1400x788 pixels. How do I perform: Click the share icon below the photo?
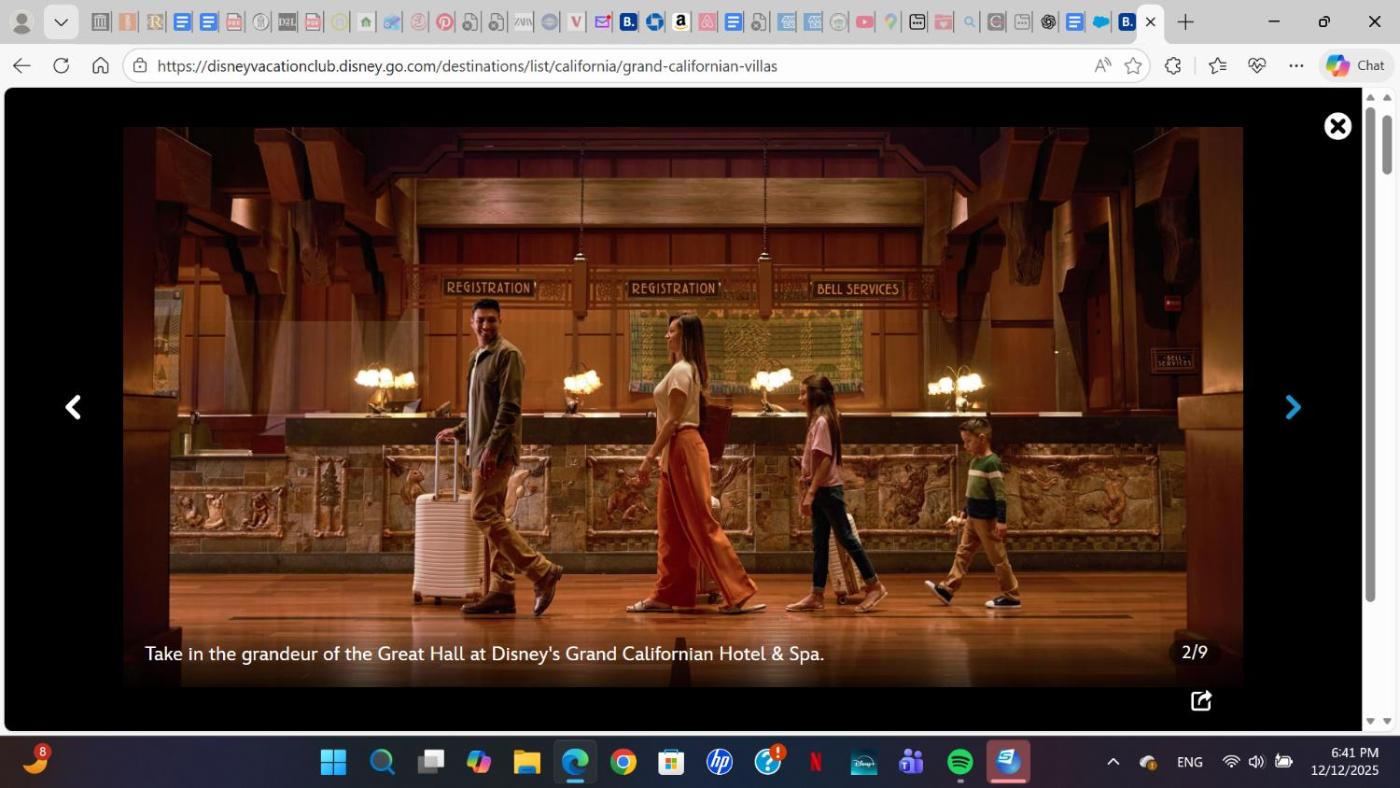pyautogui.click(x=1201, y=701)
